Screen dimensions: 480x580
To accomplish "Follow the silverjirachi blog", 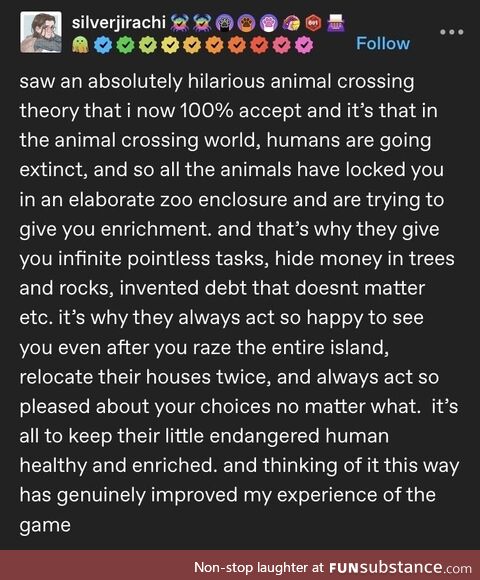I will (x=383, y=43).
